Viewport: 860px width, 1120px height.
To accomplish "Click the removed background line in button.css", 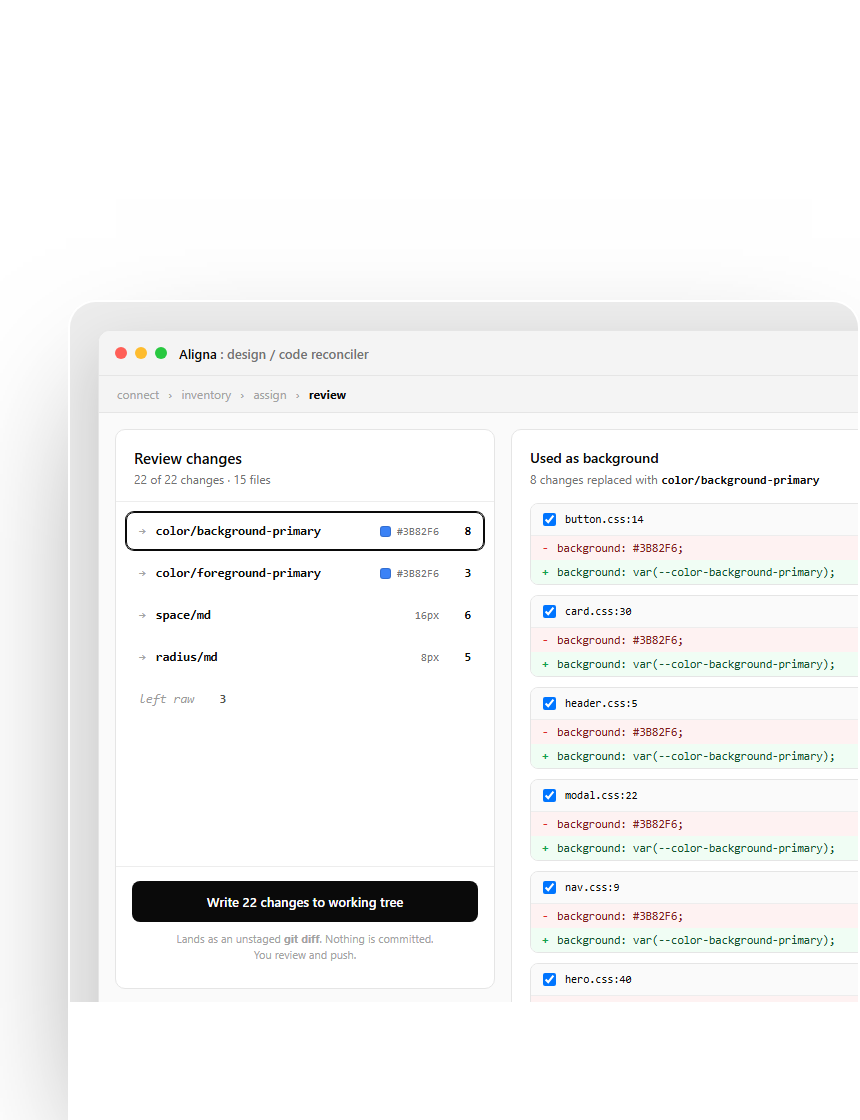I will click(x=694, y=548).
